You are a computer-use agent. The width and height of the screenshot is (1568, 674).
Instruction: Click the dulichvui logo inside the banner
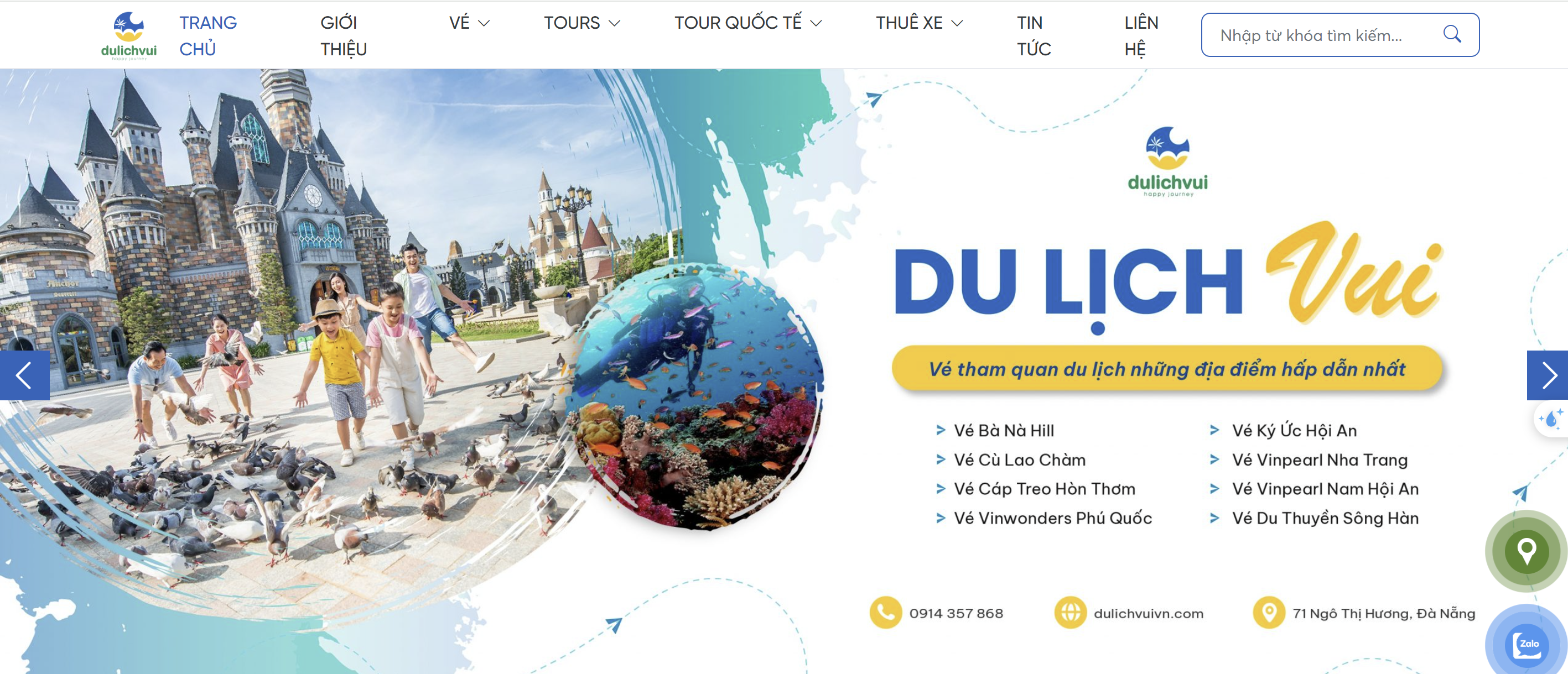[x=1167, y=162]
